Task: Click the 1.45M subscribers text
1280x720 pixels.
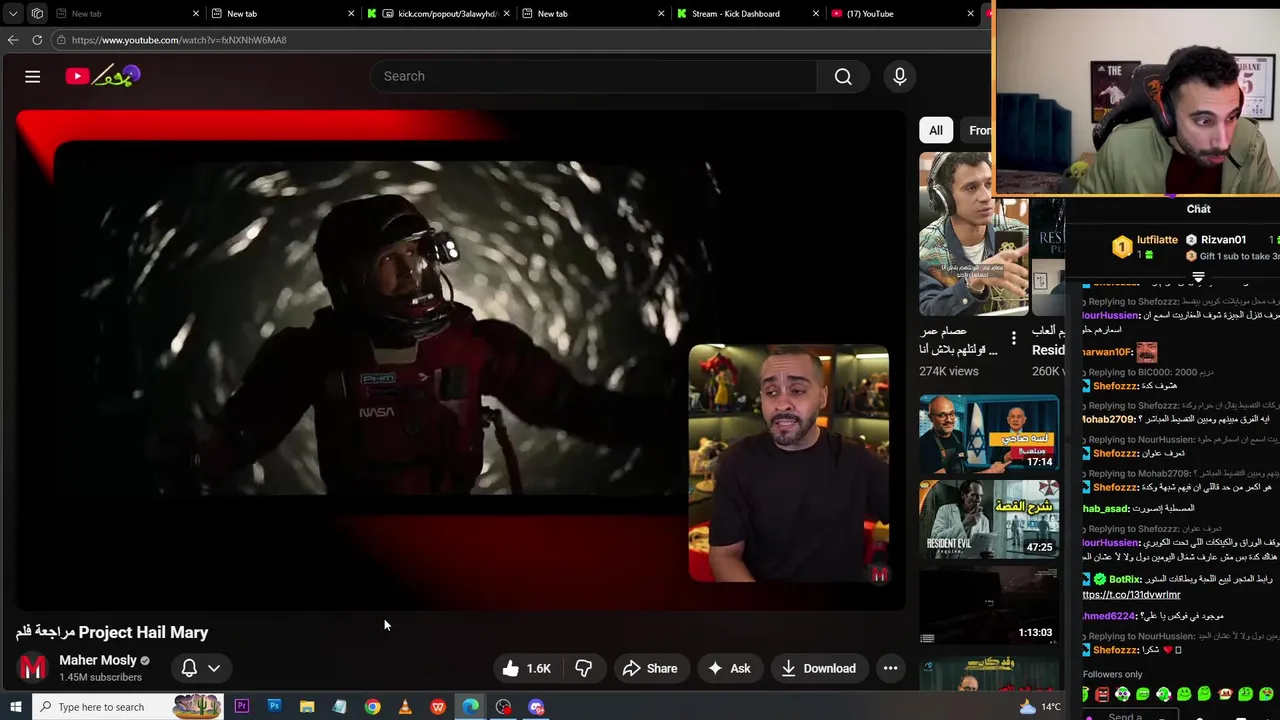Action: 100,677
